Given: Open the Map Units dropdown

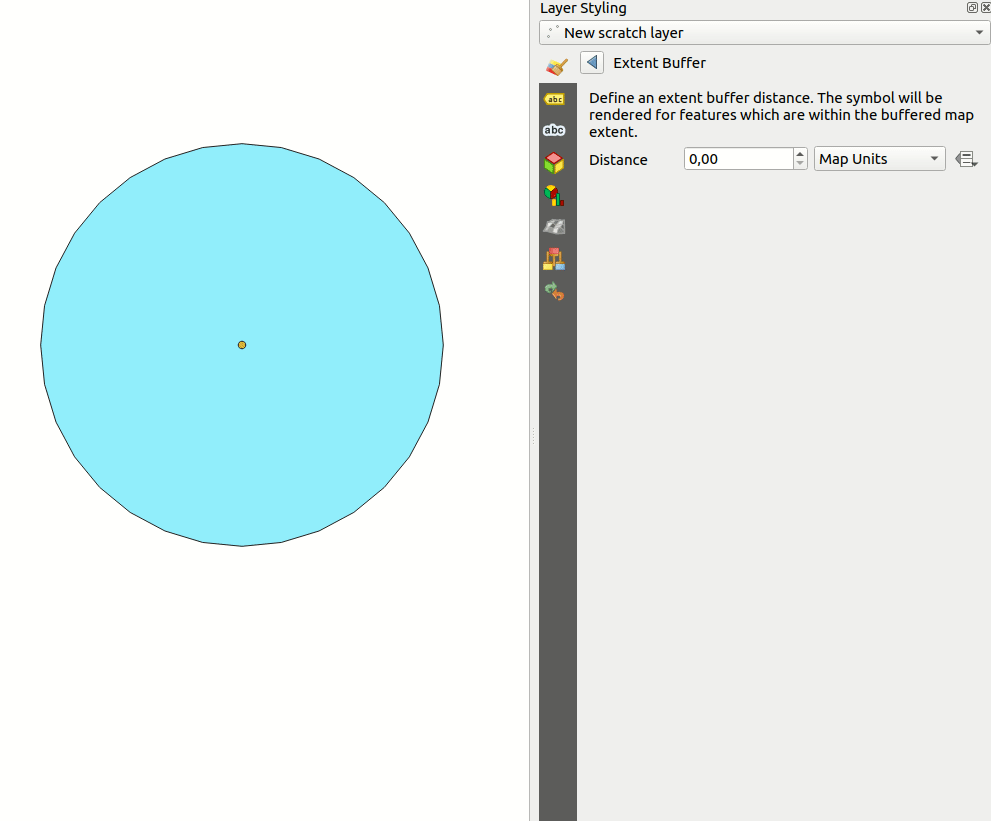Looking at the screenshot, I should click(878, 158).
